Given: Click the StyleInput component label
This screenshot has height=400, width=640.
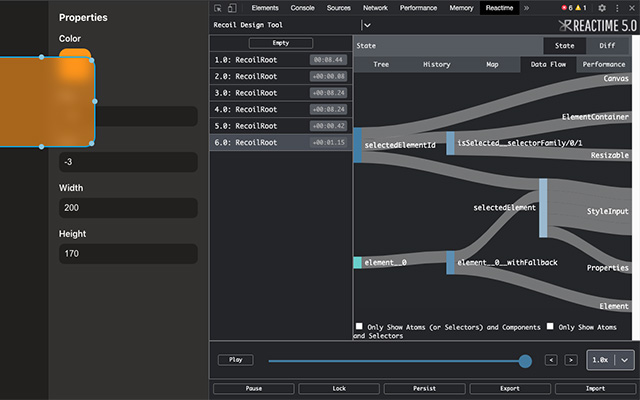Looking at the screenshot, I should (607, 211).
